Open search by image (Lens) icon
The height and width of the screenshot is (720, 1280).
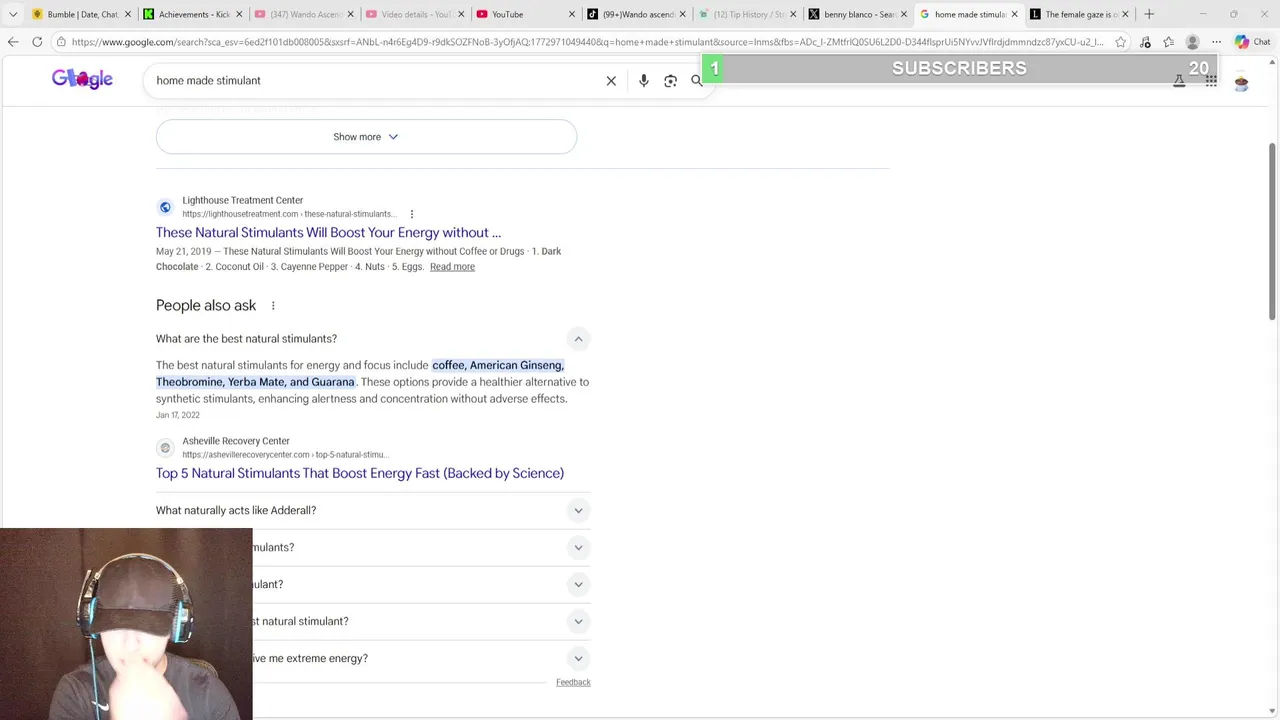(x=670, y=81)
